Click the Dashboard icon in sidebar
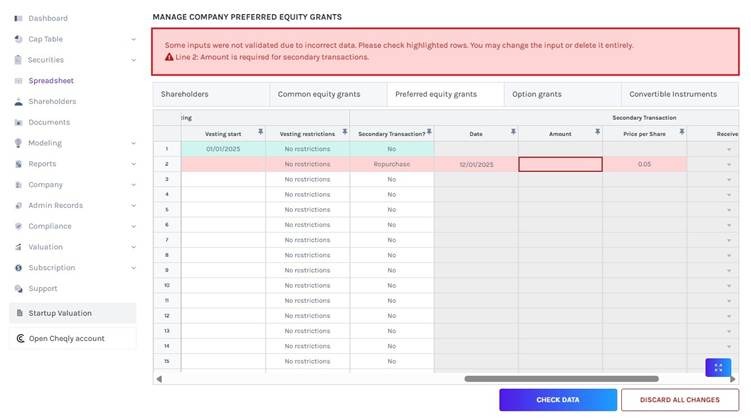 [18, 18]
